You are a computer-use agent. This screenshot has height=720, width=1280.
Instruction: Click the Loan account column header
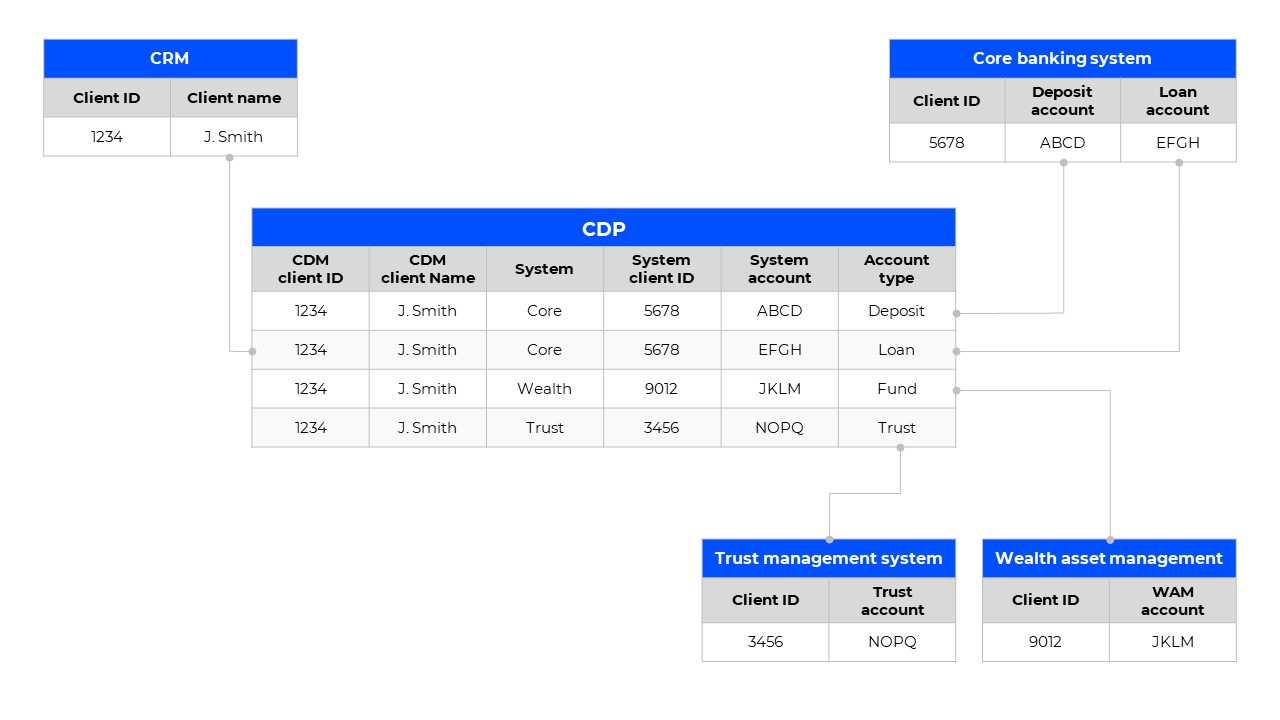(1177, 101)
